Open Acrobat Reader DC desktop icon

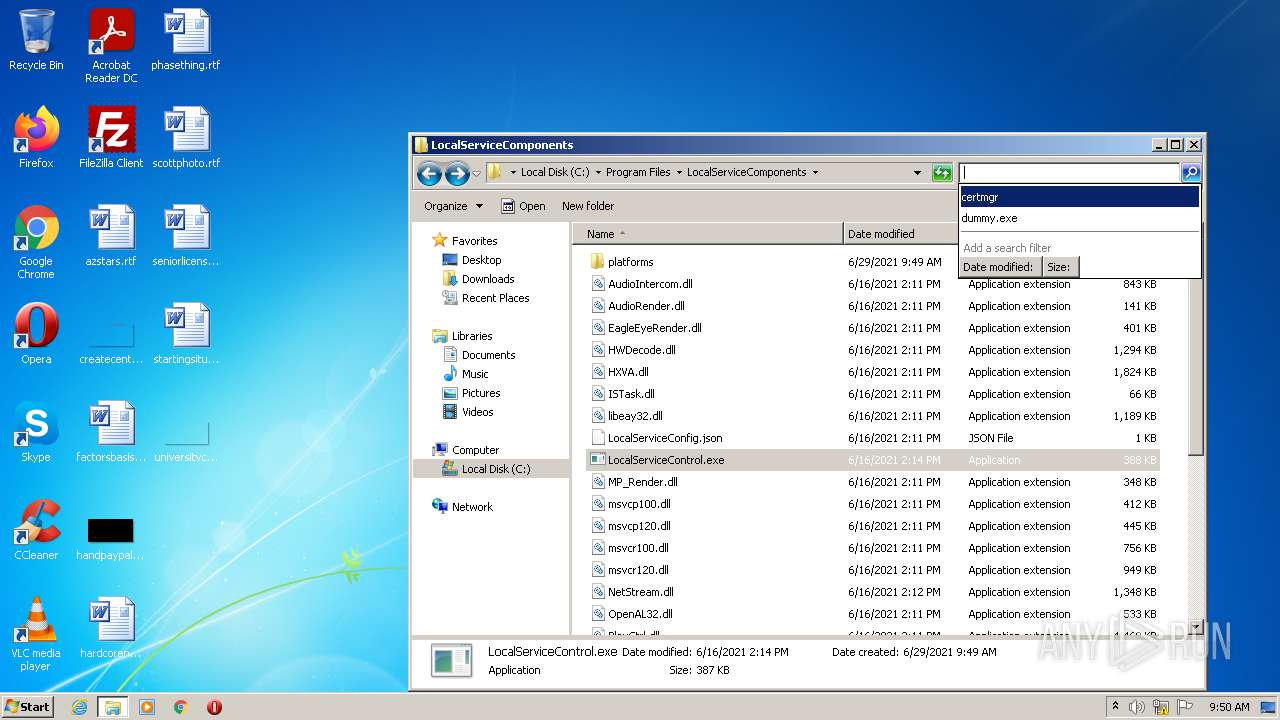click(111, 46)
